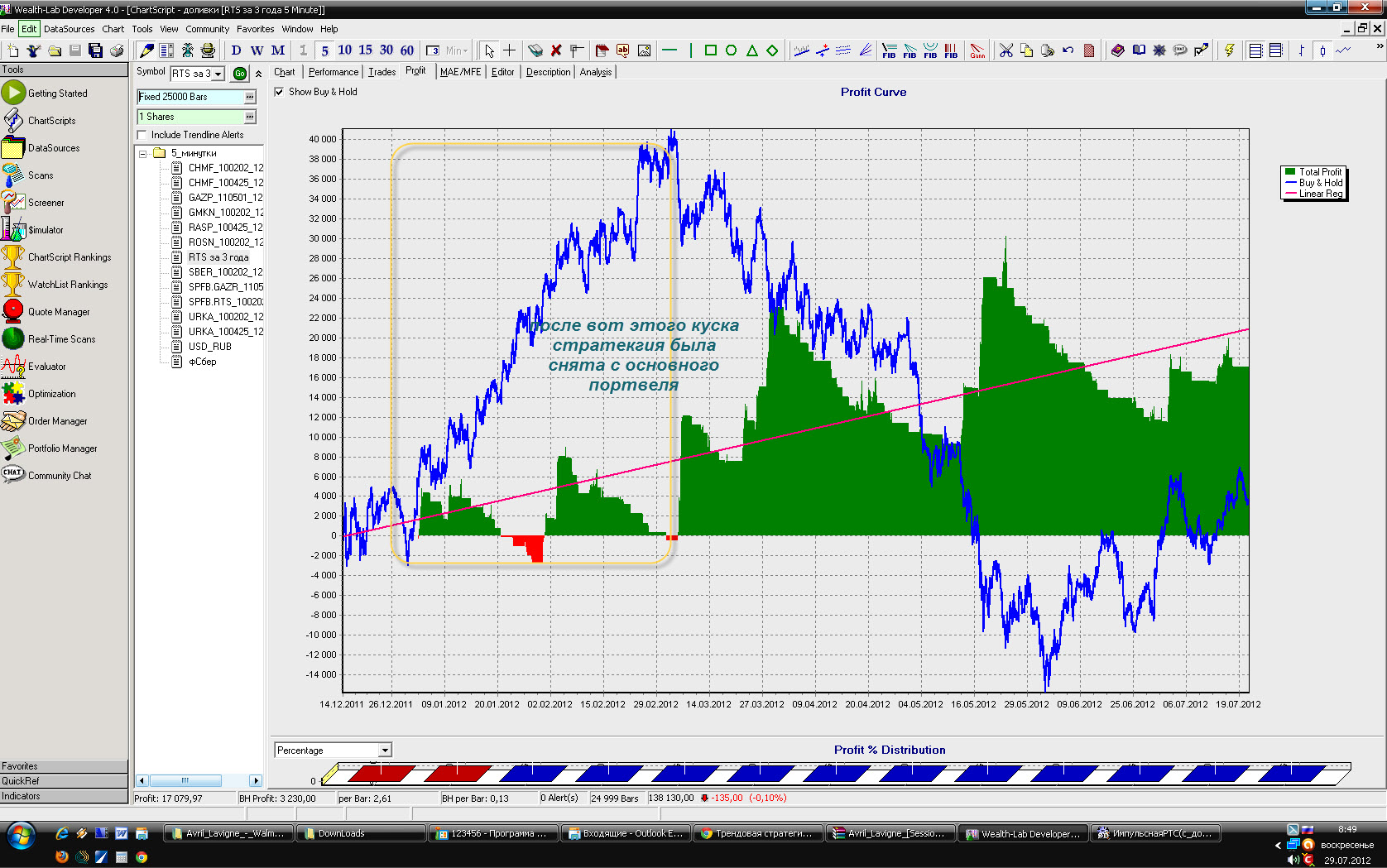Image resolution: width=1387 pixels, height=868 pixels.
Task: Select the Gann fan tool
Action: pos(977,50)
